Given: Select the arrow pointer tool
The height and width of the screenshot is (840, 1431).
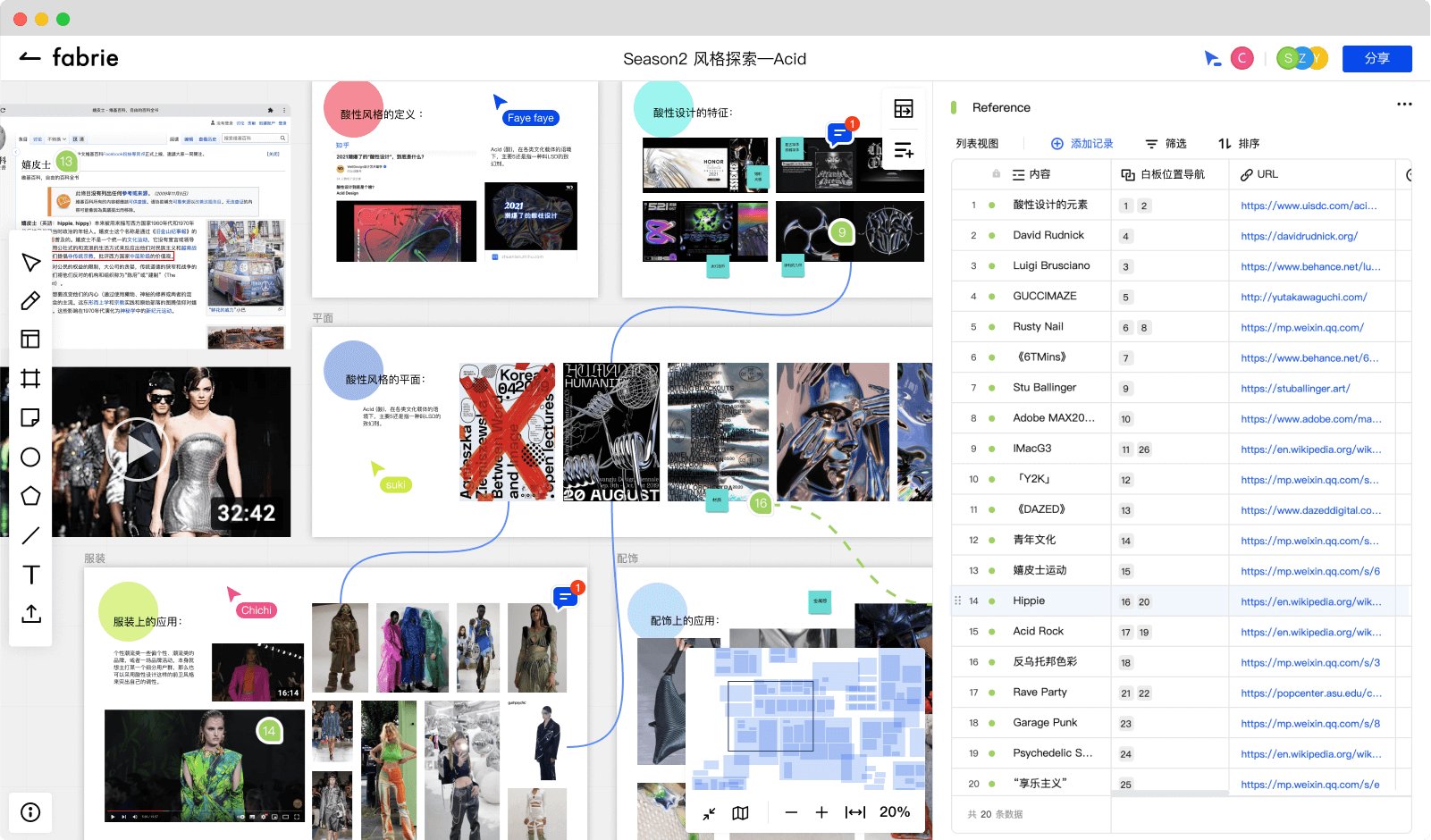Looking at the screenshot, I should pyautogui.click(x=30, y=263).
